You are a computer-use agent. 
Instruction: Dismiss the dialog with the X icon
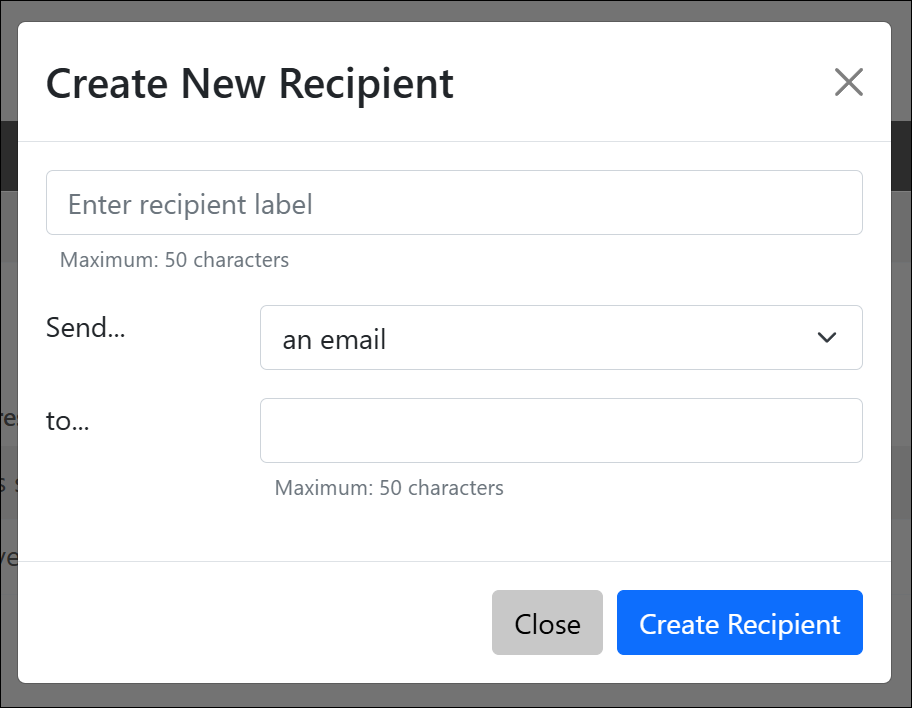pyautogui.click(x=848, y=82)
